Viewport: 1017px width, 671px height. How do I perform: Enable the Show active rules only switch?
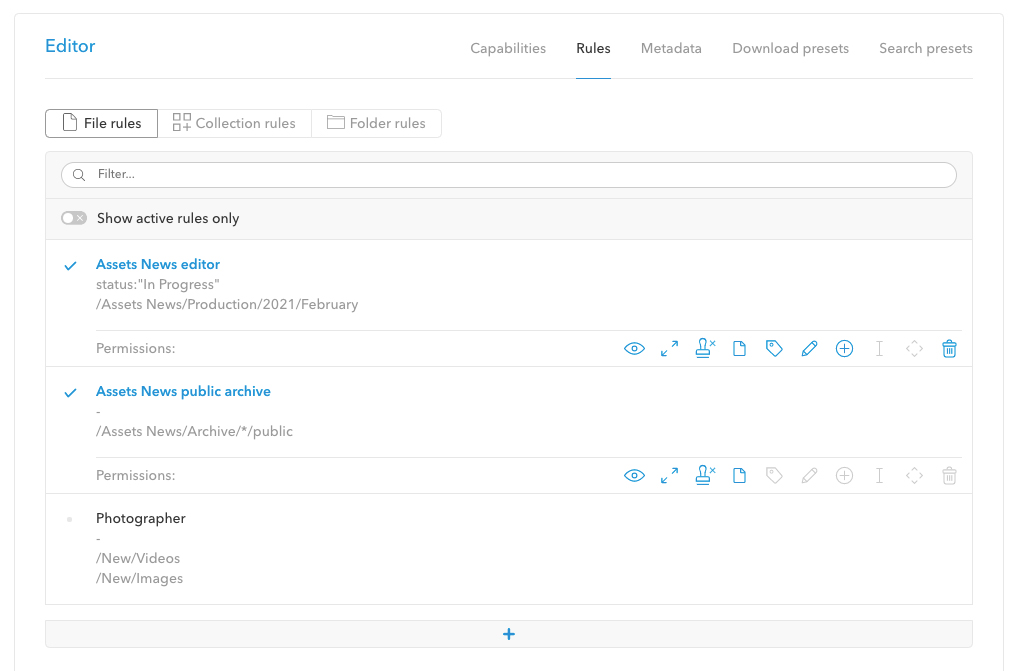coord(73,217)
